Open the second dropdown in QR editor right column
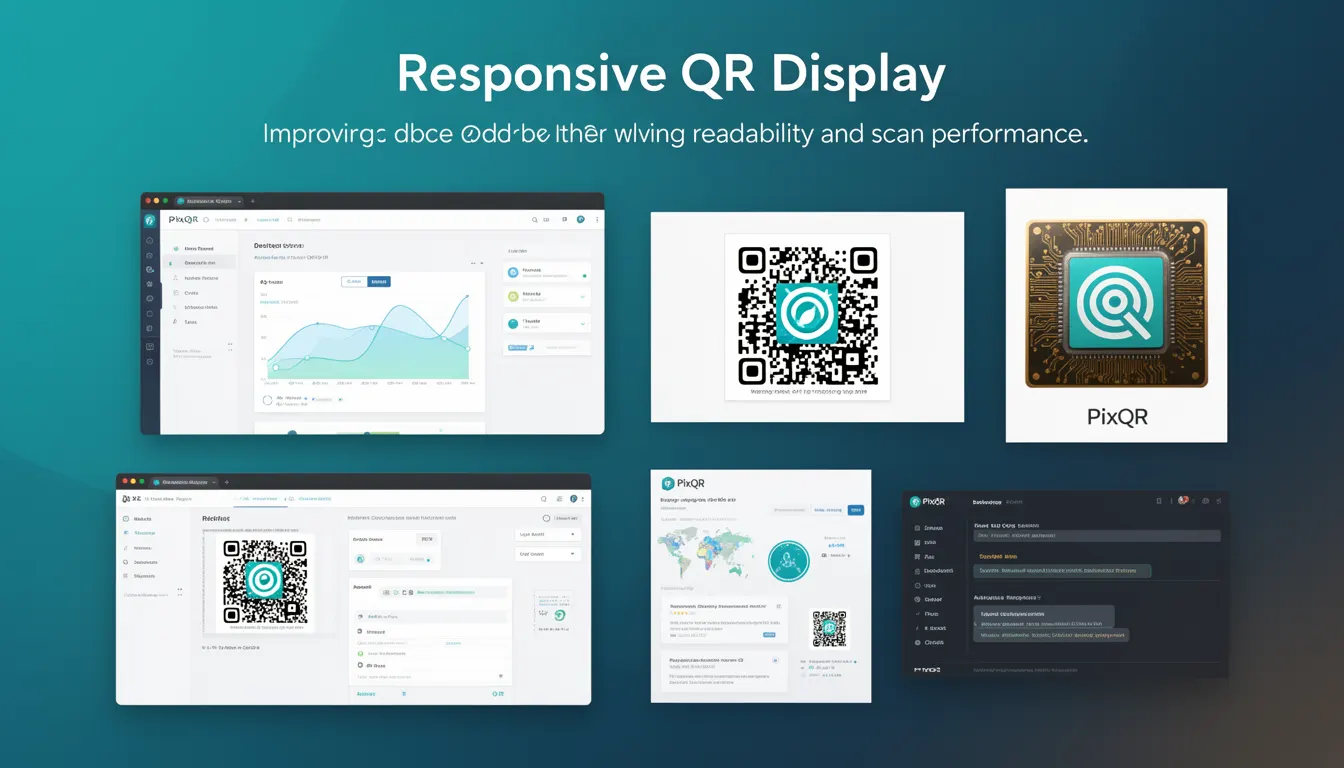The width and height of the screenshot is (1344, 768). click(x=547, y=554)
